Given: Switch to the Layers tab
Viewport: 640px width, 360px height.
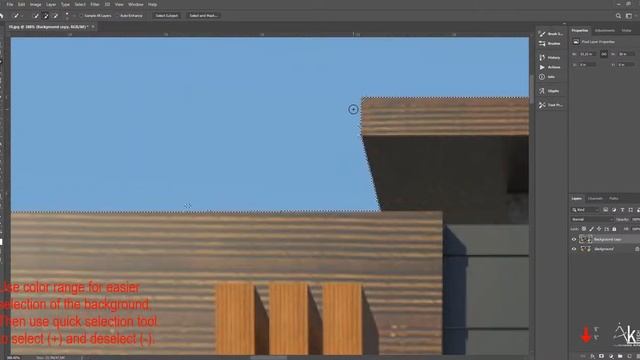Looking at the screenshot, I should (x=576, y=199).
